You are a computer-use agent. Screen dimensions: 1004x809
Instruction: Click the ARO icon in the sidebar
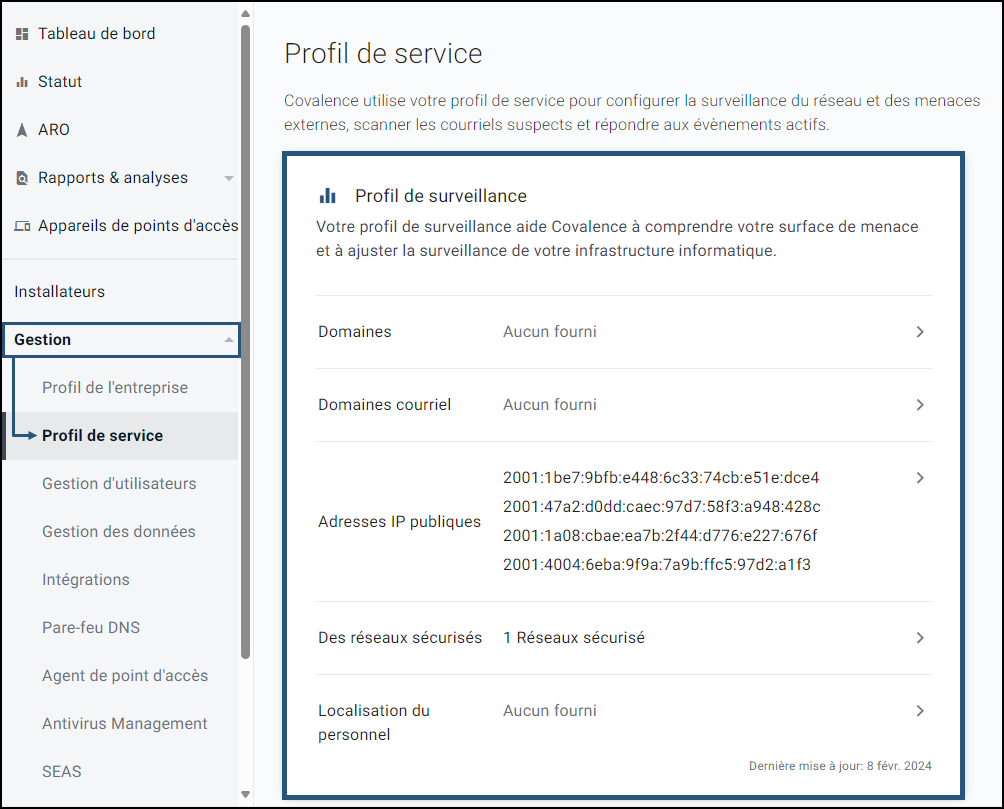click(x=20, y=129)
